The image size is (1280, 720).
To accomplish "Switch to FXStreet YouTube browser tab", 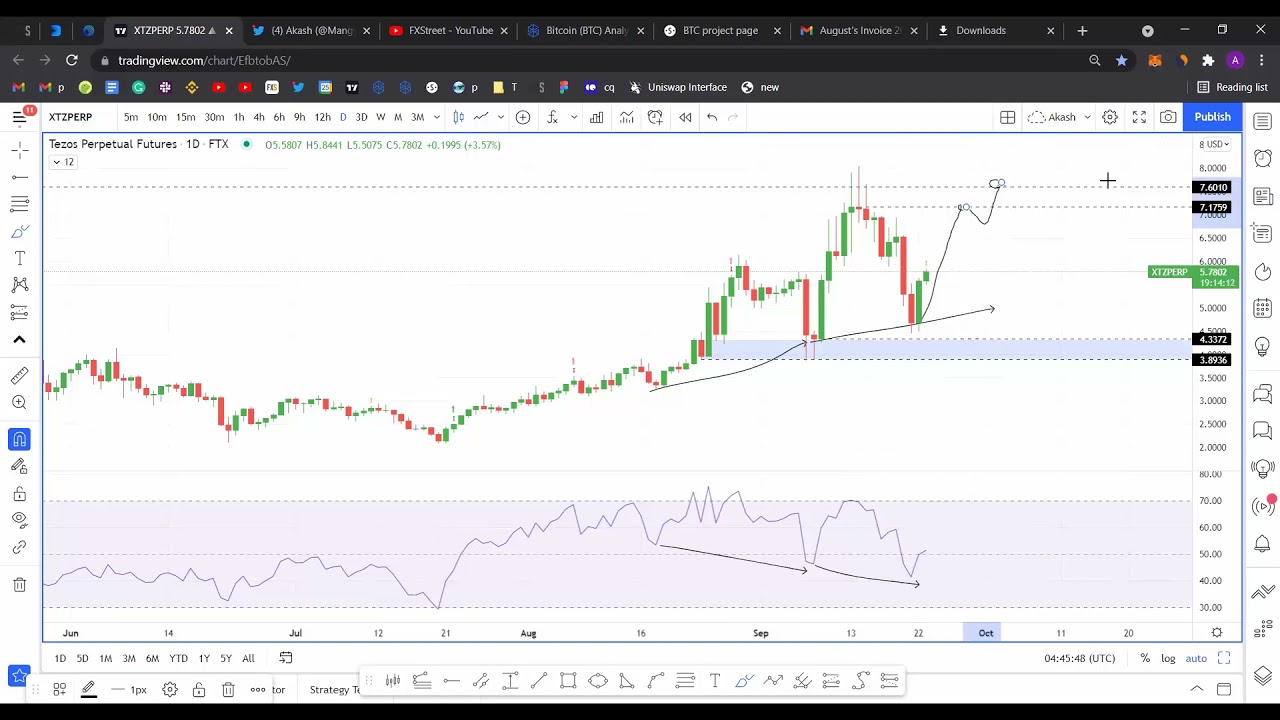I will pyautogui.click(x=450, y=30).
